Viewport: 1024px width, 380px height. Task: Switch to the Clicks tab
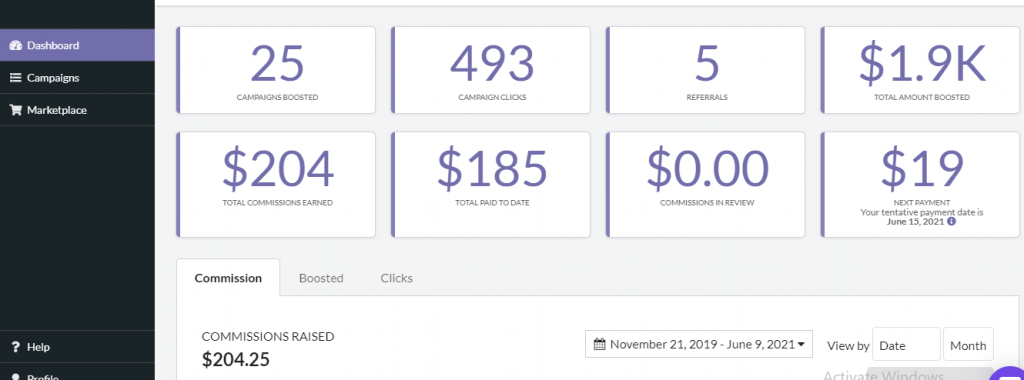pyautogui.click(x=396, y=277)
